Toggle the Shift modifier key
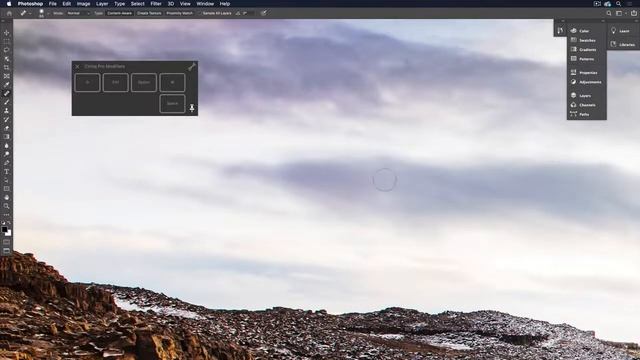This screenshot has width=640, height=360. coord(87,82)
